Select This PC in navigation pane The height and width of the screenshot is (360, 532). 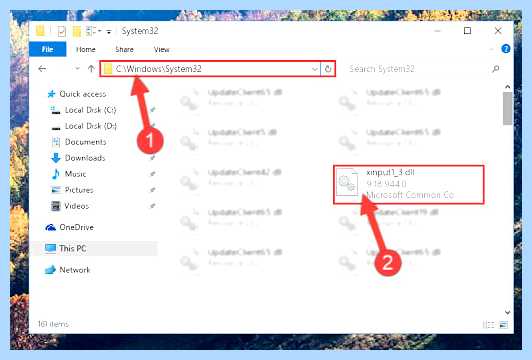73,248
